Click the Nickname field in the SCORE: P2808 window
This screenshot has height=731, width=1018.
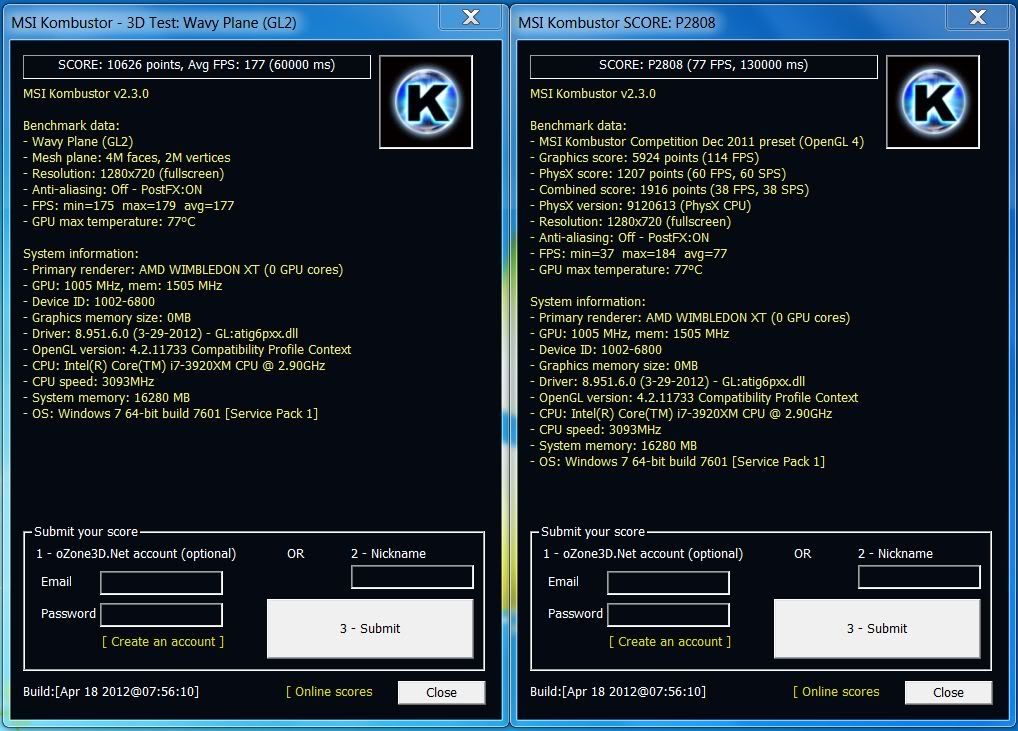point(919,577)
